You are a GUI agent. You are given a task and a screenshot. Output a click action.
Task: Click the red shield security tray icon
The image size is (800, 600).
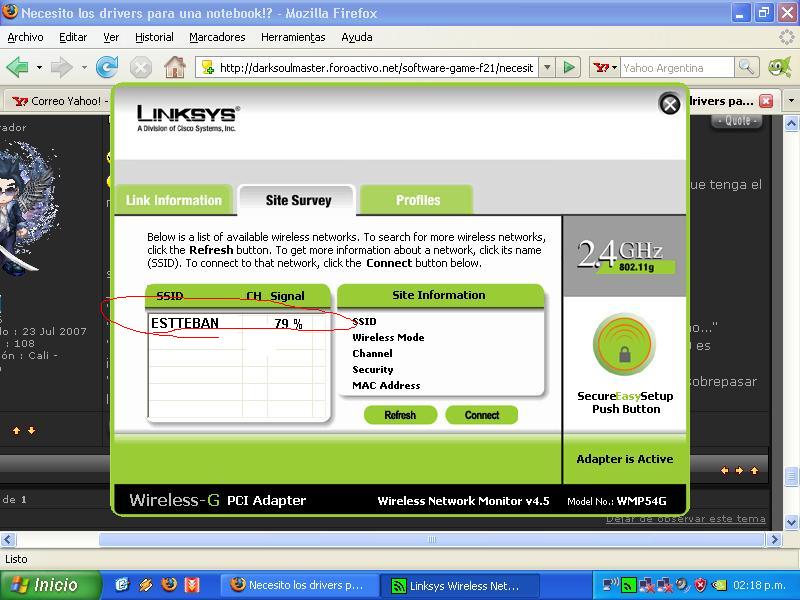coord(701,585)
